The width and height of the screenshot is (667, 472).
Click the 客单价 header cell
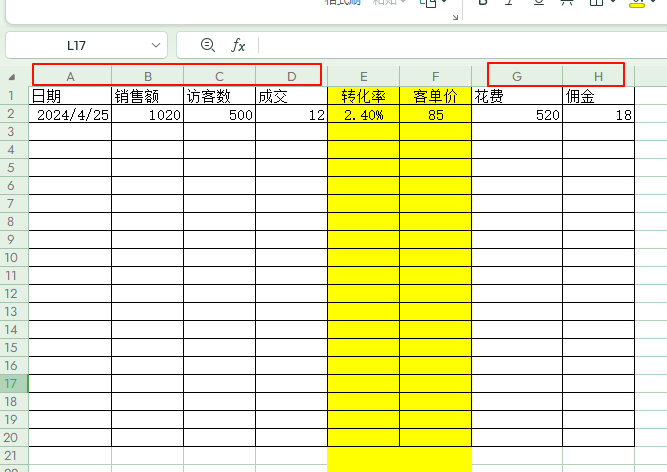[x=436, y=96]
